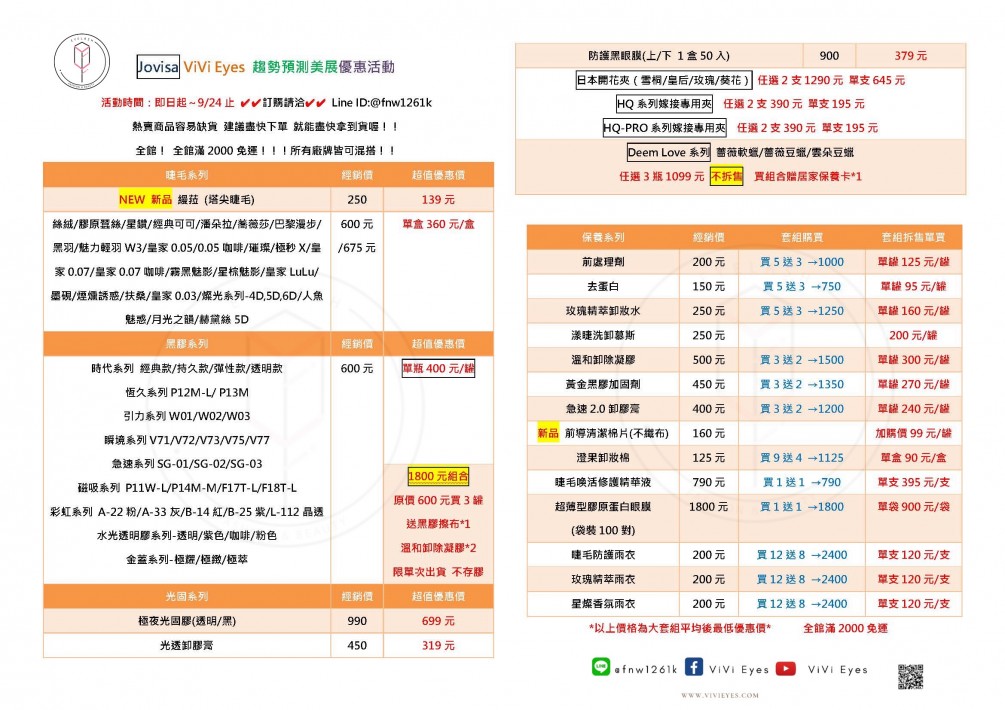Click the 單罐 125 元/罐 price

point(913,261)
